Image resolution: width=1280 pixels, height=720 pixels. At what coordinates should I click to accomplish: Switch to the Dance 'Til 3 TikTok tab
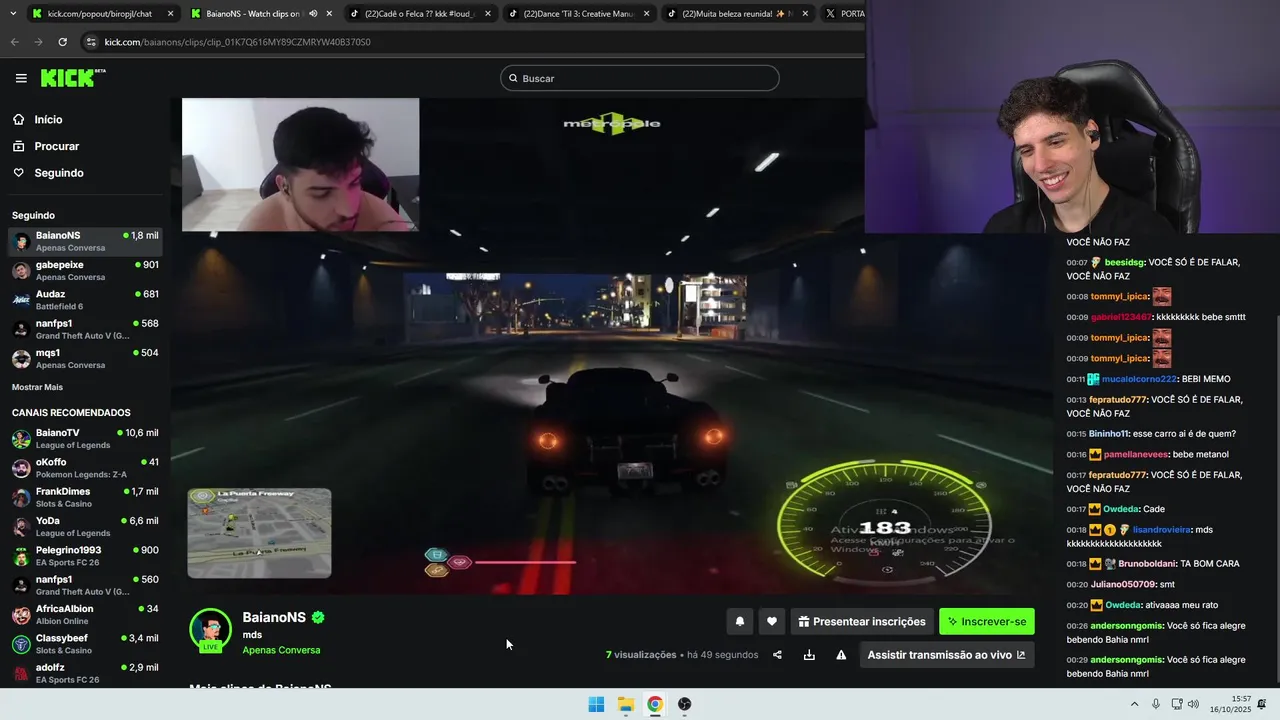pos(578,14)
